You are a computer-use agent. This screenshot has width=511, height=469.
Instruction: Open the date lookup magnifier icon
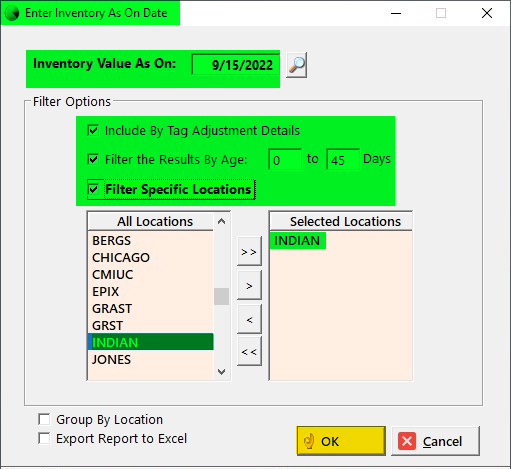pyautogui.click(x=297, y=65)
